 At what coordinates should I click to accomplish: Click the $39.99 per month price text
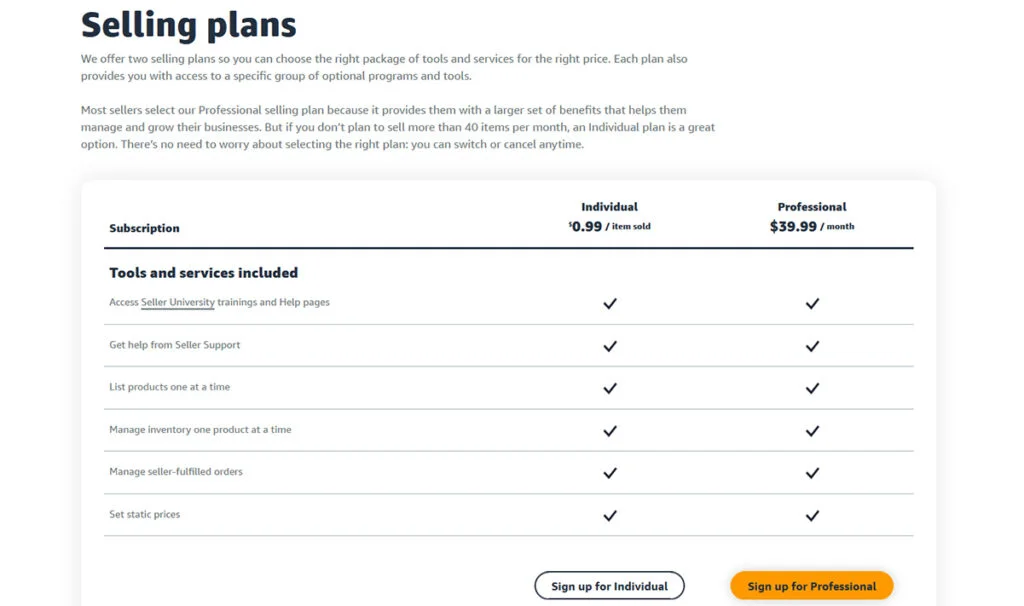(812, 226)
